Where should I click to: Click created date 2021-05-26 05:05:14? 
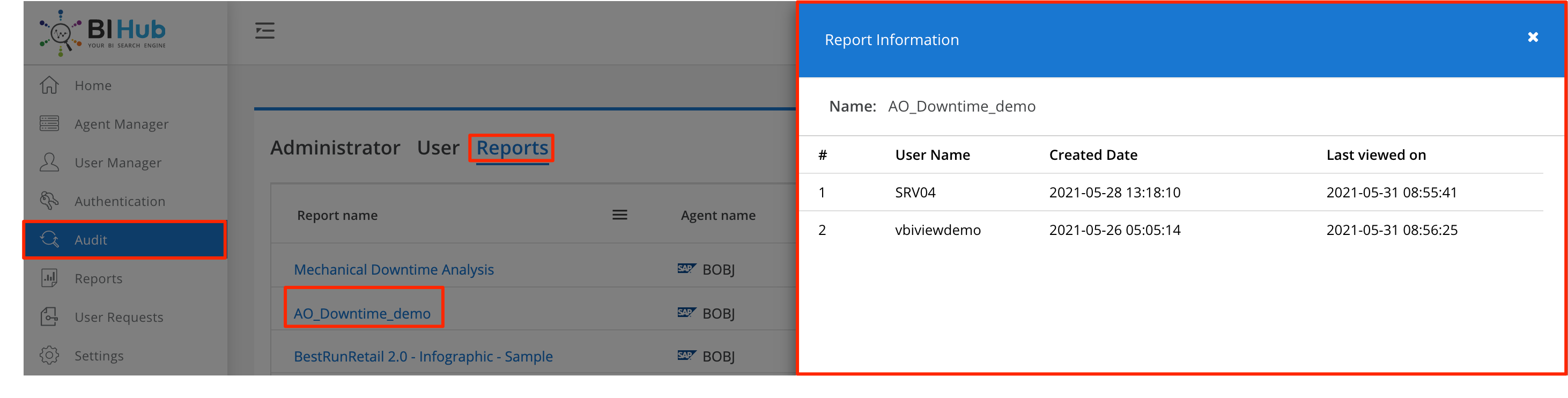coord(1115,230)
